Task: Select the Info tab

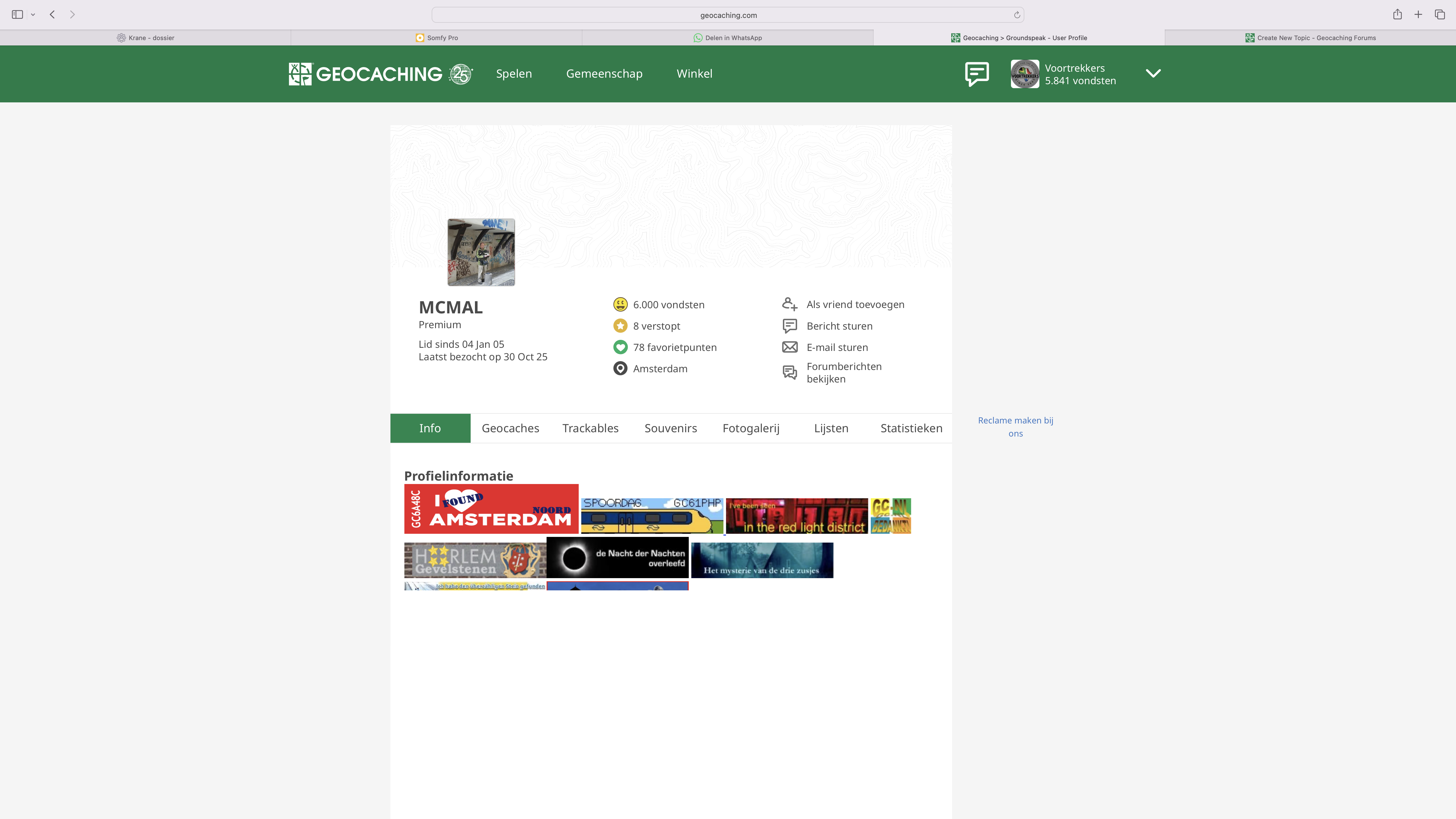Action: (430, 428)
